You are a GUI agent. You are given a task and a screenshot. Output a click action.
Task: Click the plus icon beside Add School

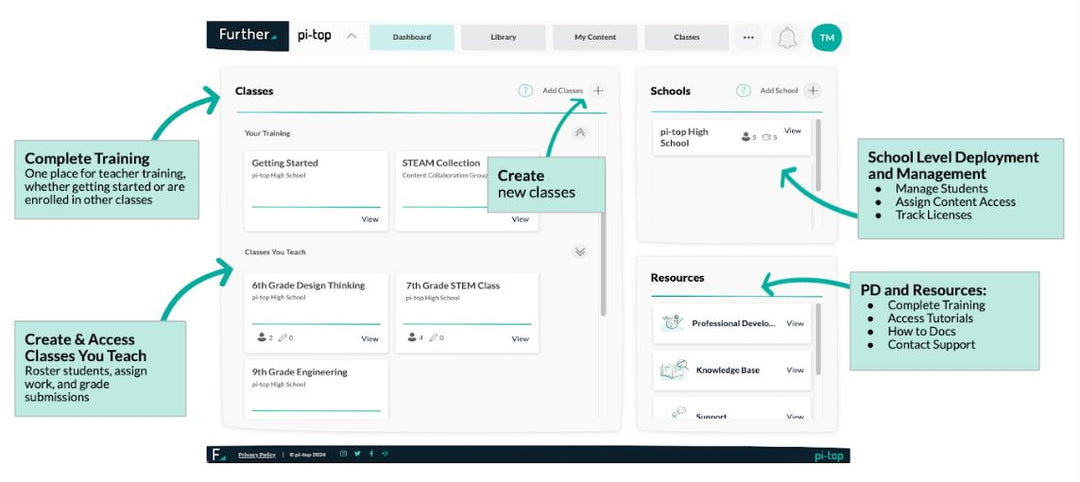pos(813,91)
